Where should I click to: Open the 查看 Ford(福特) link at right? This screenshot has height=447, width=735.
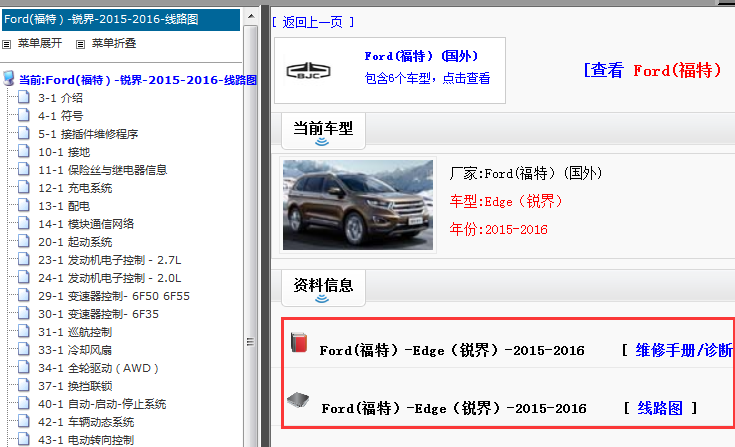tap(652, 70)
